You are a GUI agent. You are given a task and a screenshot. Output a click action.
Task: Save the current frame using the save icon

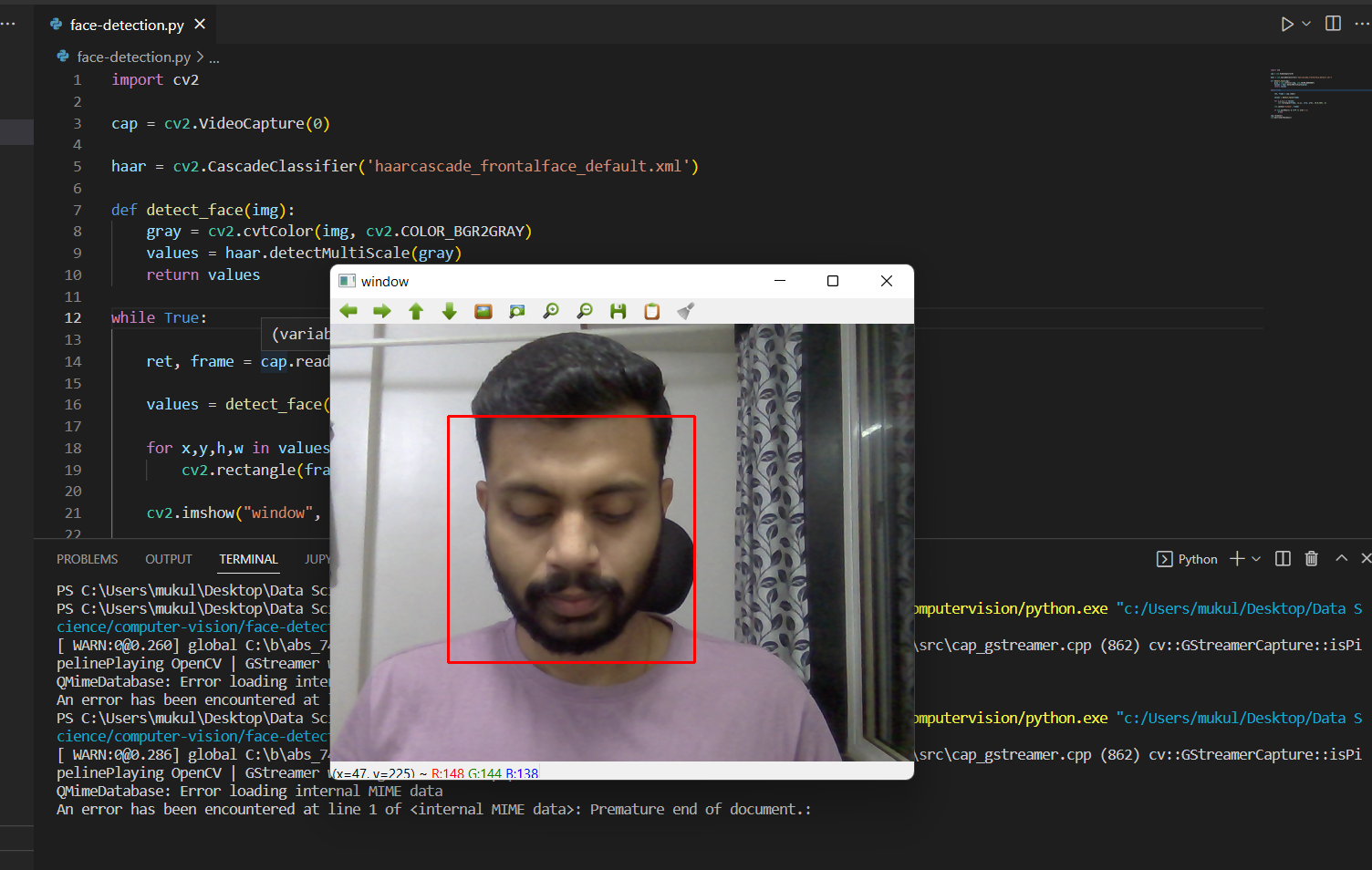pyautogui.click(x=618, y=311)
